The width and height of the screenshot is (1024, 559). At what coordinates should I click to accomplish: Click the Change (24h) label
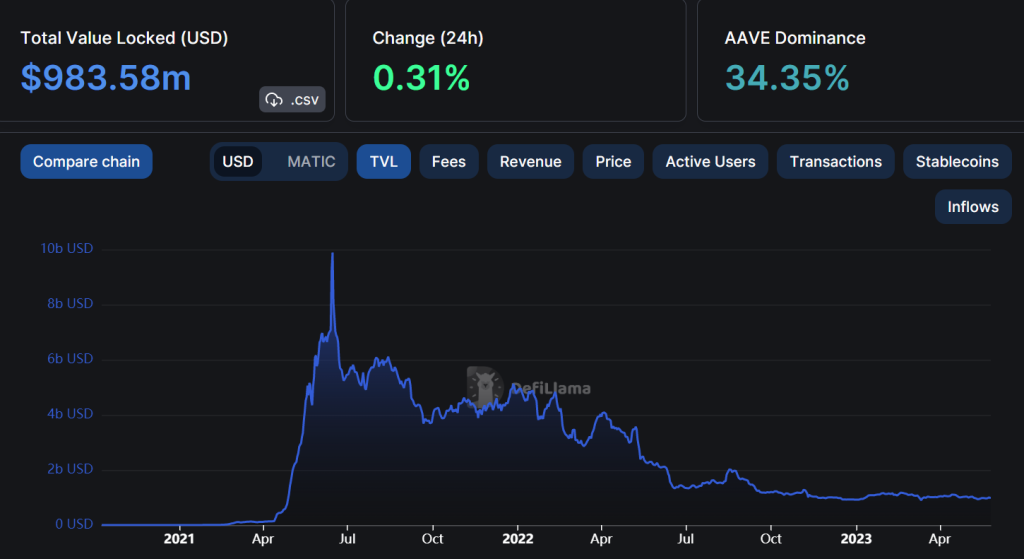click(428, 38)
